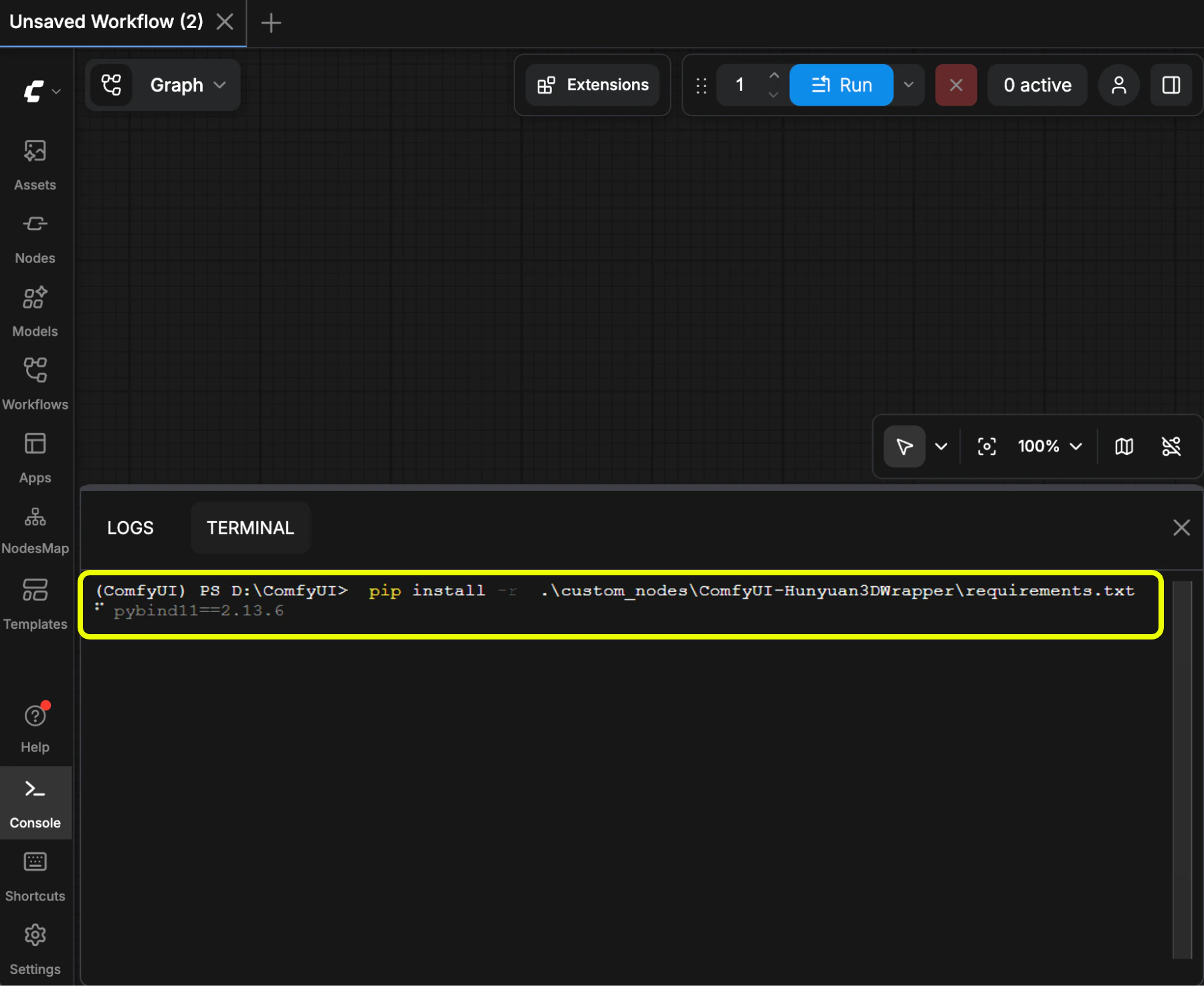
Task: Open the Models panel
Action: pyautogui.click(x=35, y=310)
